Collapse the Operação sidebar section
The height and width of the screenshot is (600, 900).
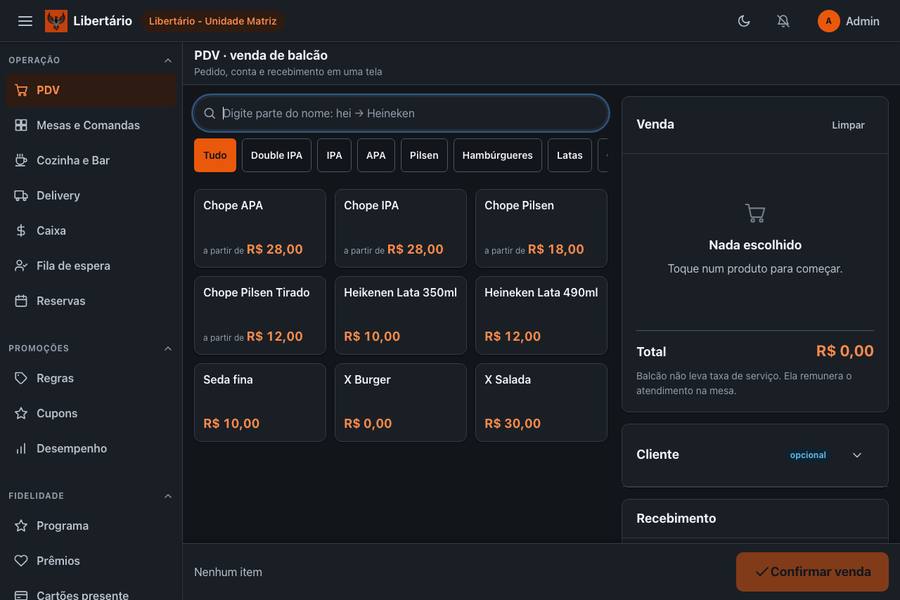pyautogui.click(x=168, y=60)
